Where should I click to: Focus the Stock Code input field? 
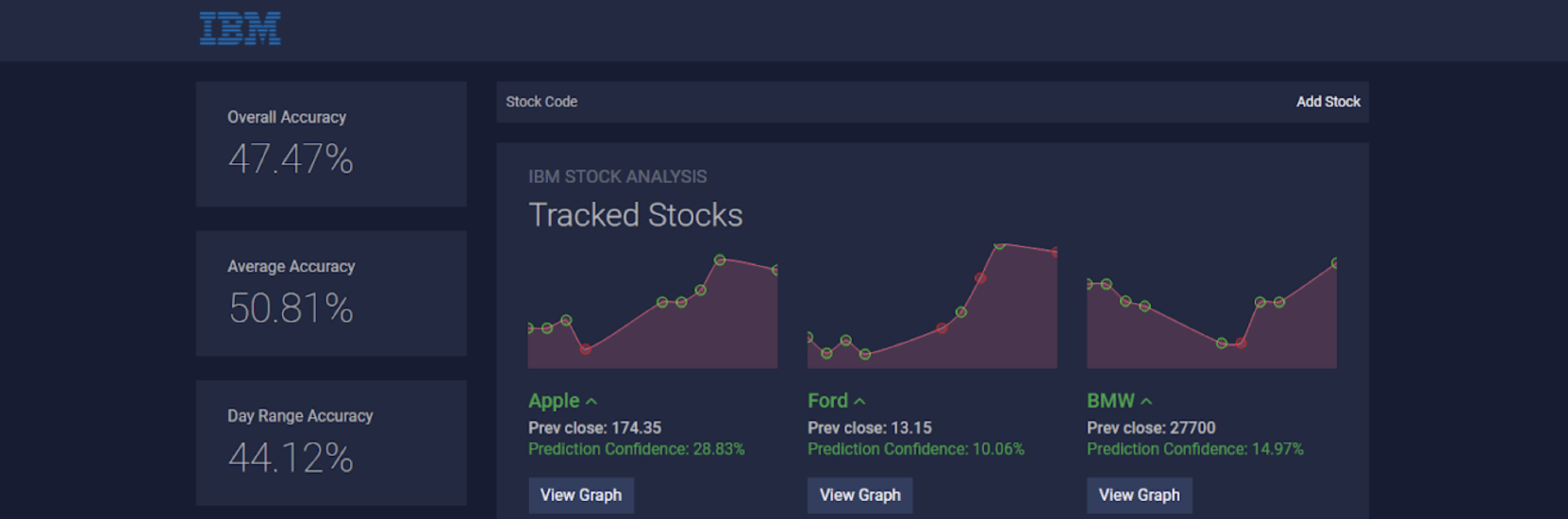pos(887,102)
